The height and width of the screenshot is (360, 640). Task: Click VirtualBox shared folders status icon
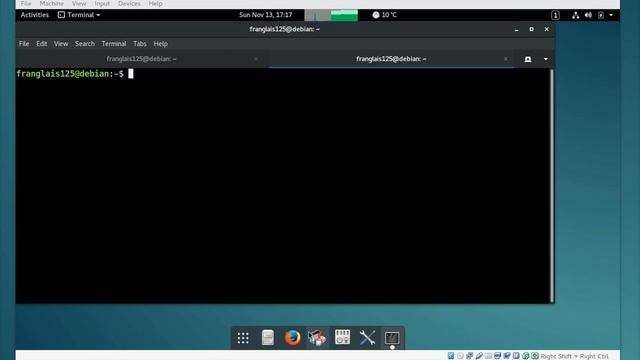point(488,356)
